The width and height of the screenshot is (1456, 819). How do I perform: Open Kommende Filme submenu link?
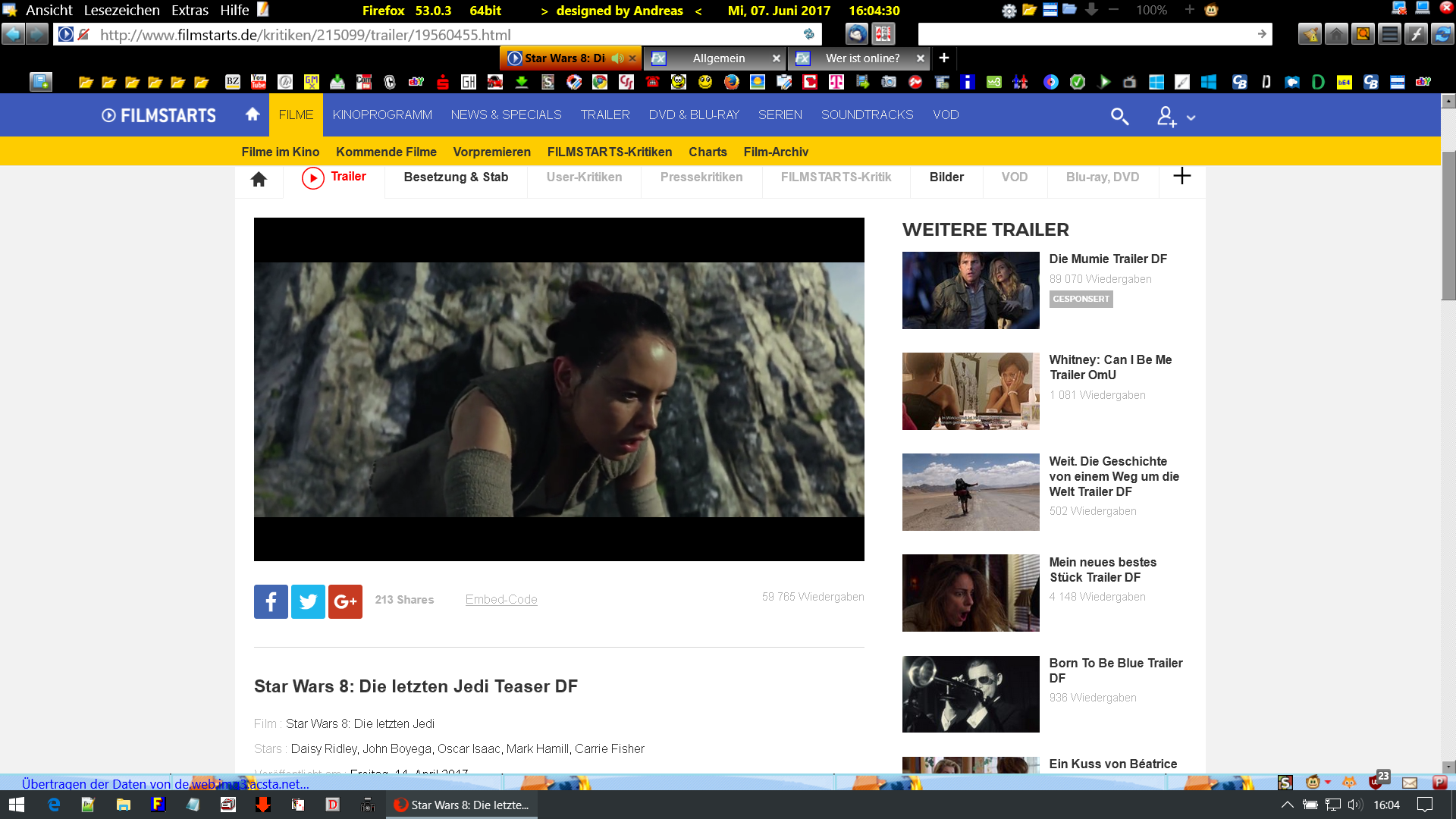click(x=386, y=152)
